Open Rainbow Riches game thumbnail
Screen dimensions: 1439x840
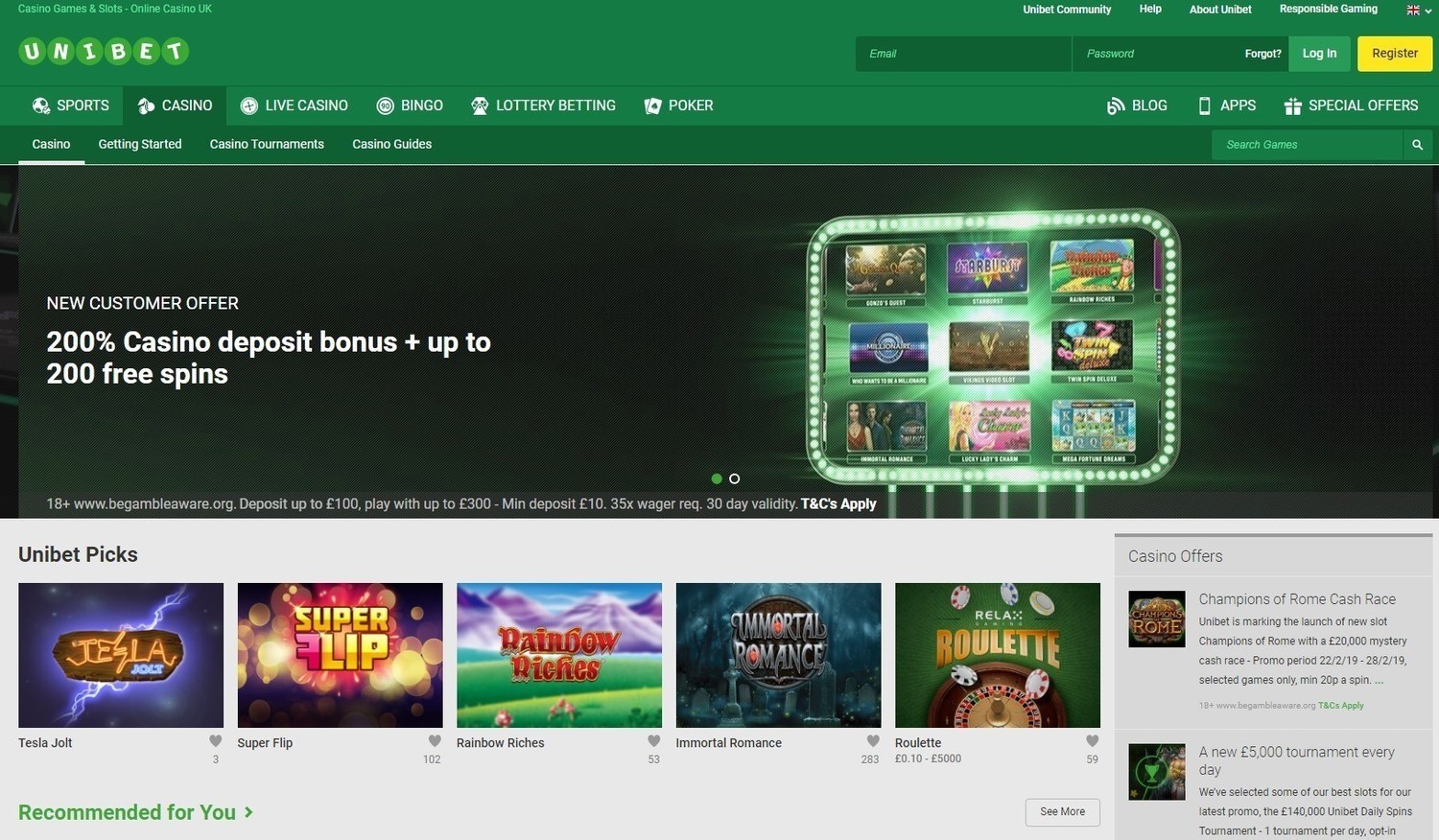click(x=559, y=655)
